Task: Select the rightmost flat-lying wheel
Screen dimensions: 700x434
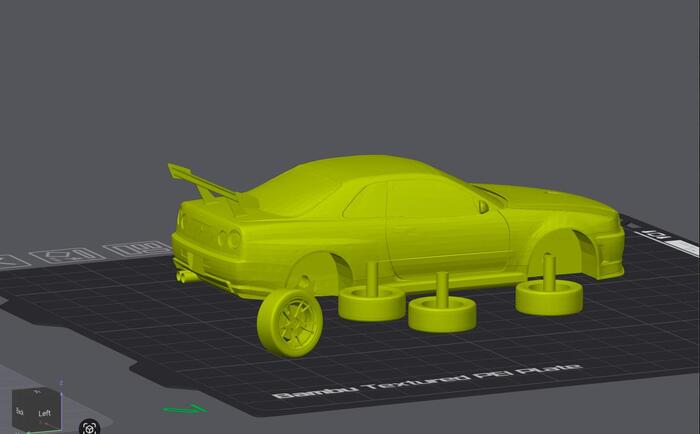Action: pyautogui.click(x=549, y=295)
